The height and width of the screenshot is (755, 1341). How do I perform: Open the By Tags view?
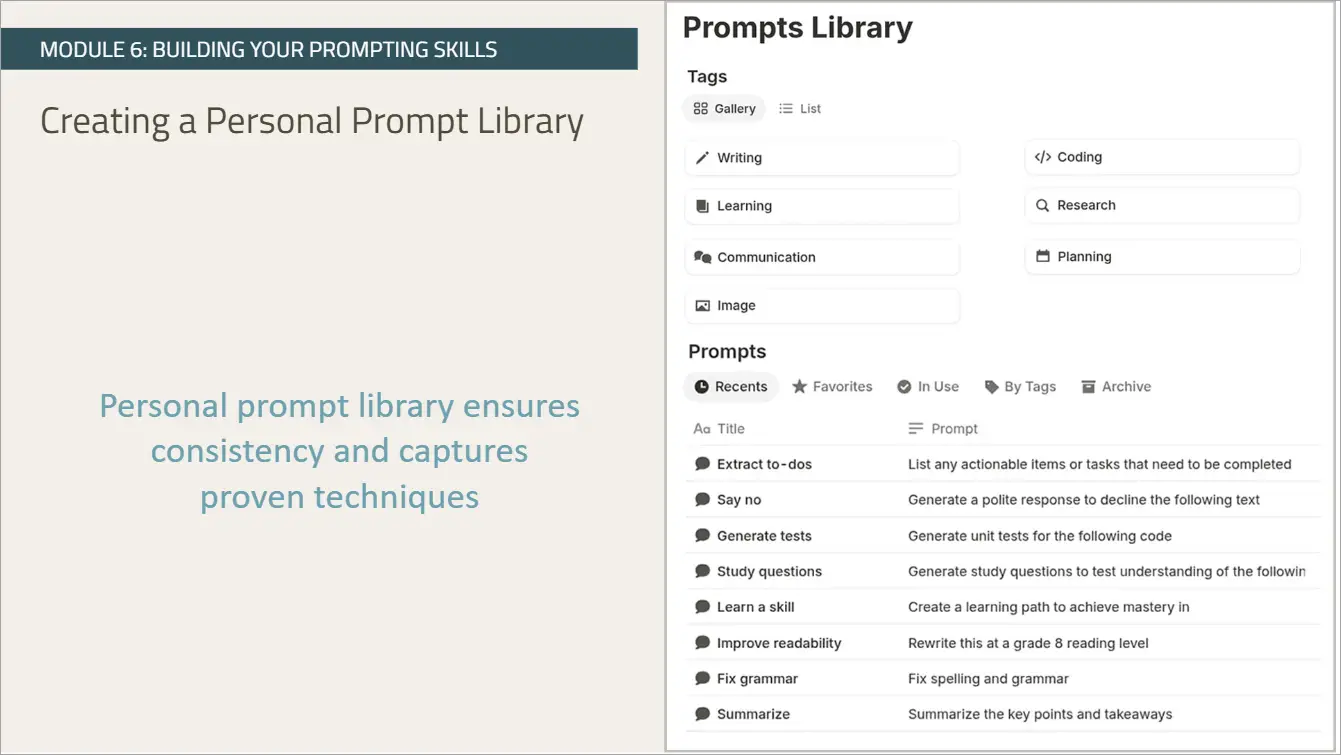coord(1020,387)
